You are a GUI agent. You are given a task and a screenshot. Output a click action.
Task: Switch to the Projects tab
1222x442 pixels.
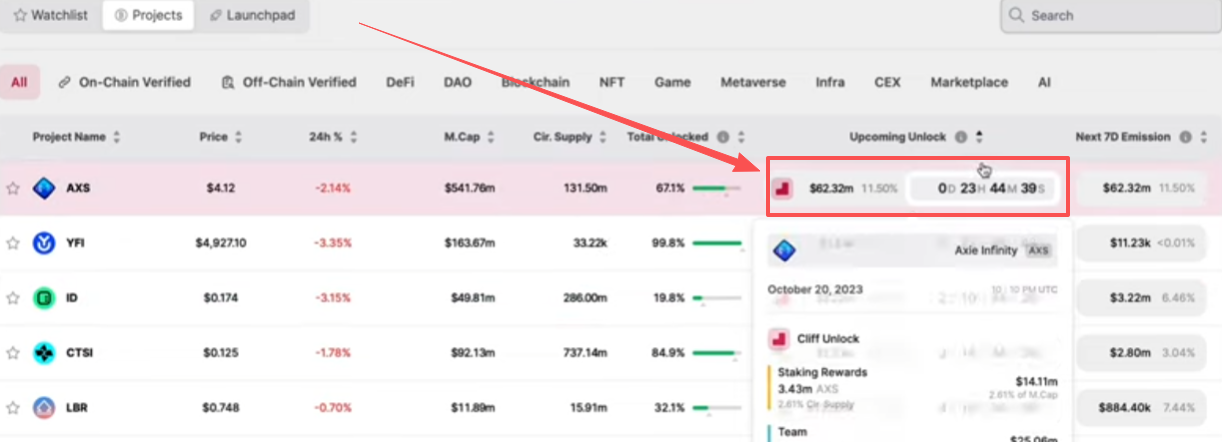pos(148,16)
